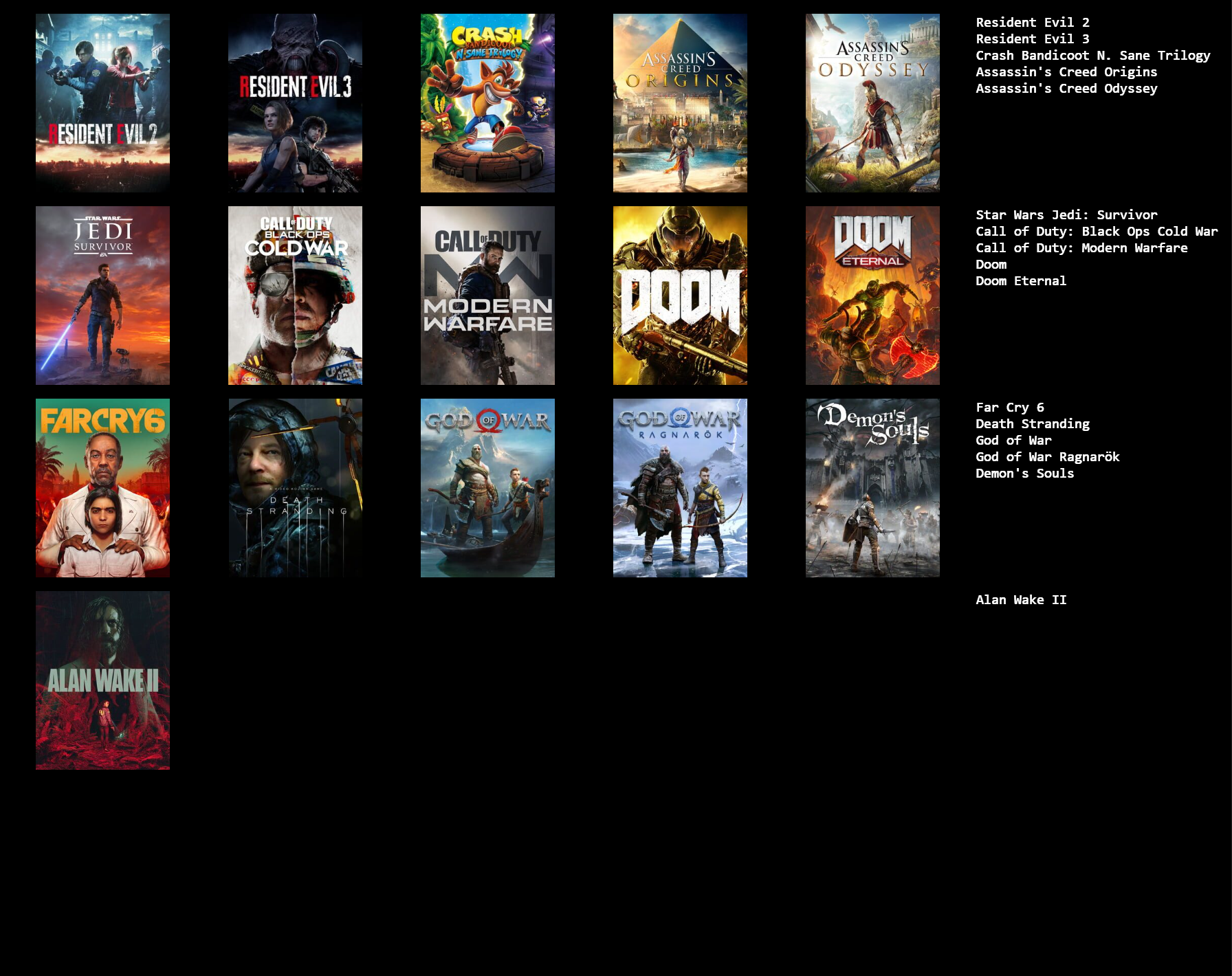Choose the God of War Ragnarök cover
Viewport: 1232px width, 976px height.
[680, 488]
